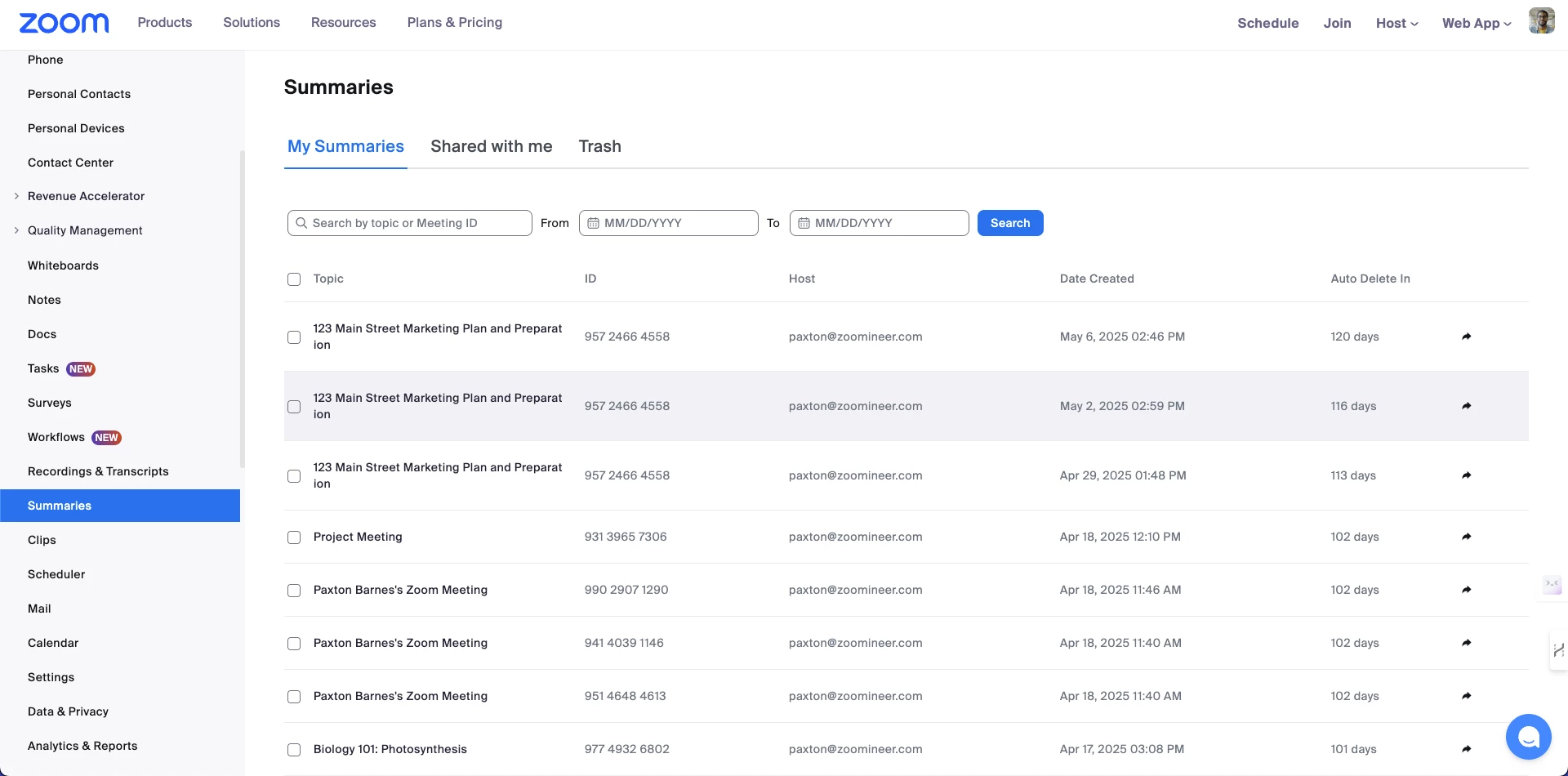Screen dimensions: 1568x776
Task: Click the Date Created column header
Action: click(1097, 279)
